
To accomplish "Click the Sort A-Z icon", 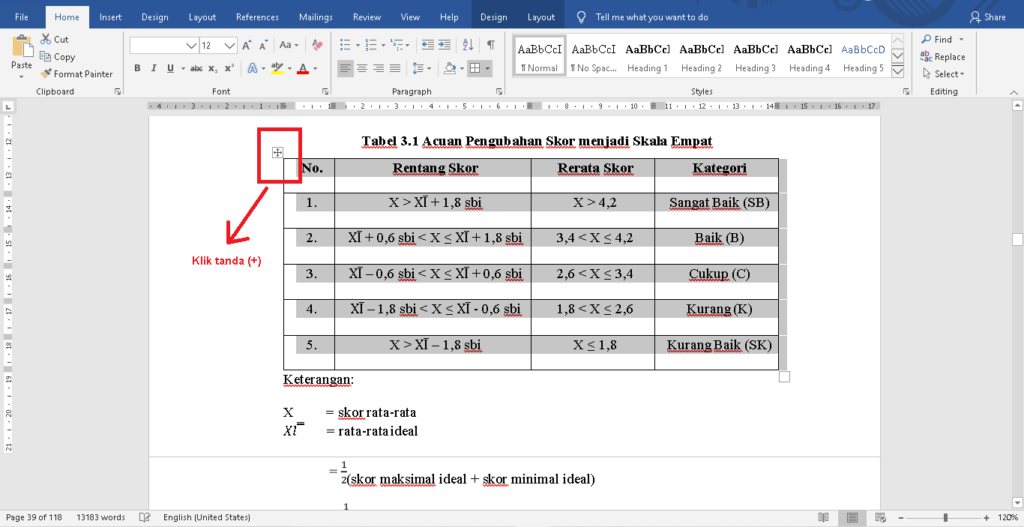I will coord(468,45).
